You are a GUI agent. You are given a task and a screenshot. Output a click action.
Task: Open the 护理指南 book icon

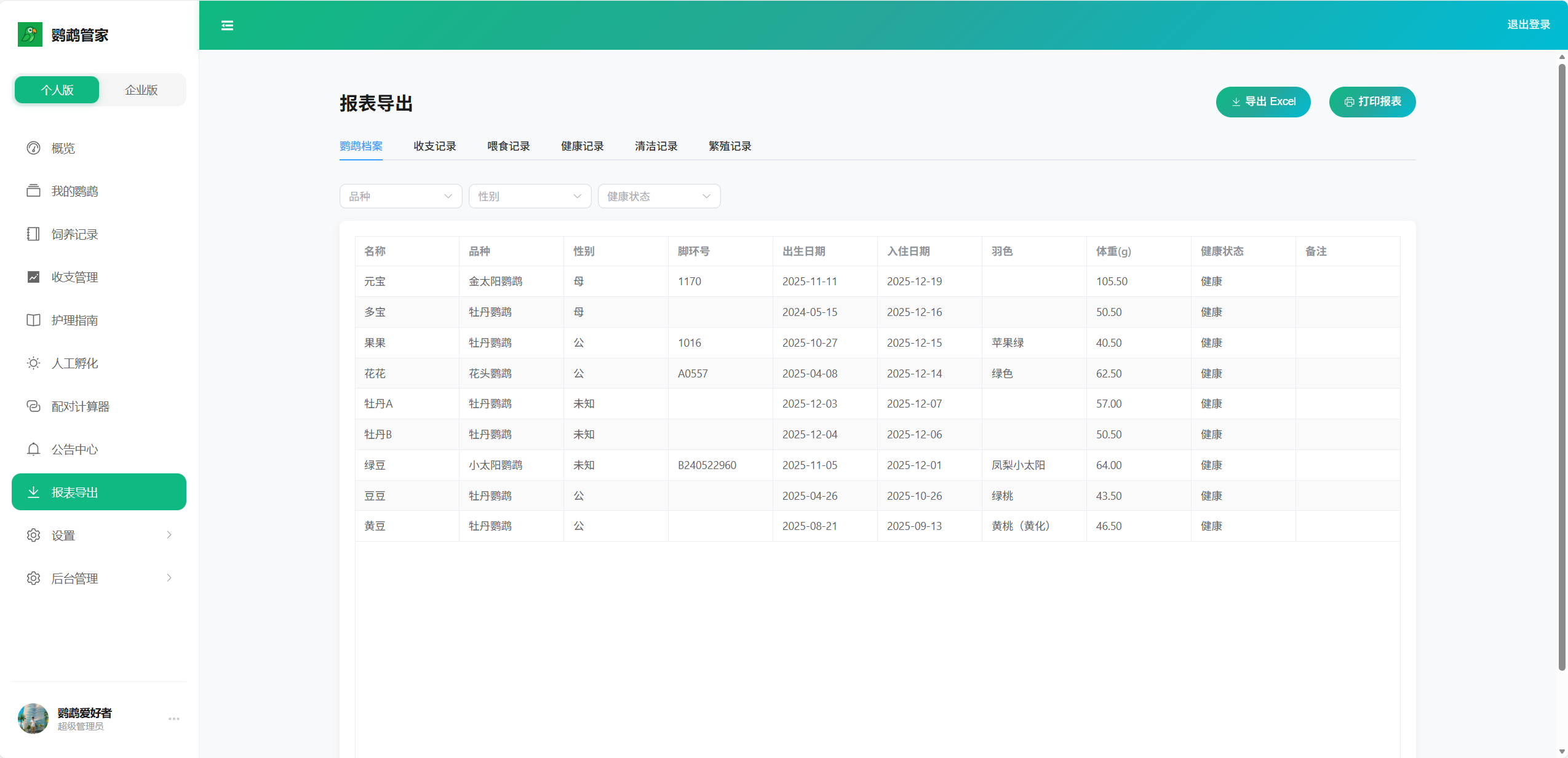point(33,320)
